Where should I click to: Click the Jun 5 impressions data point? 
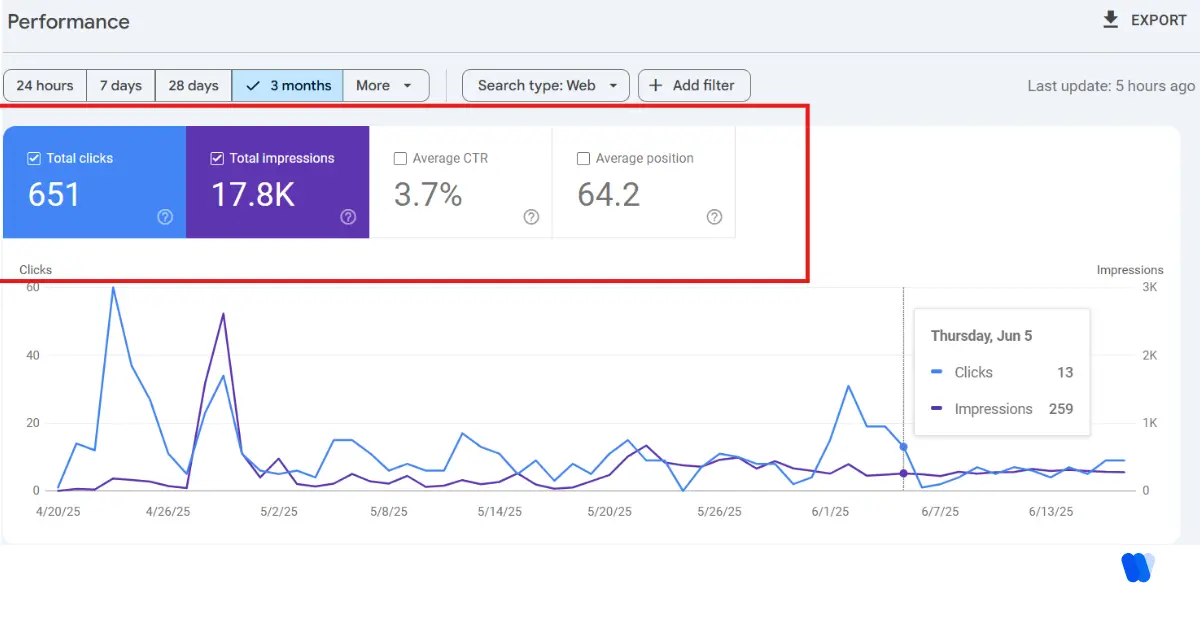point(903,473)
